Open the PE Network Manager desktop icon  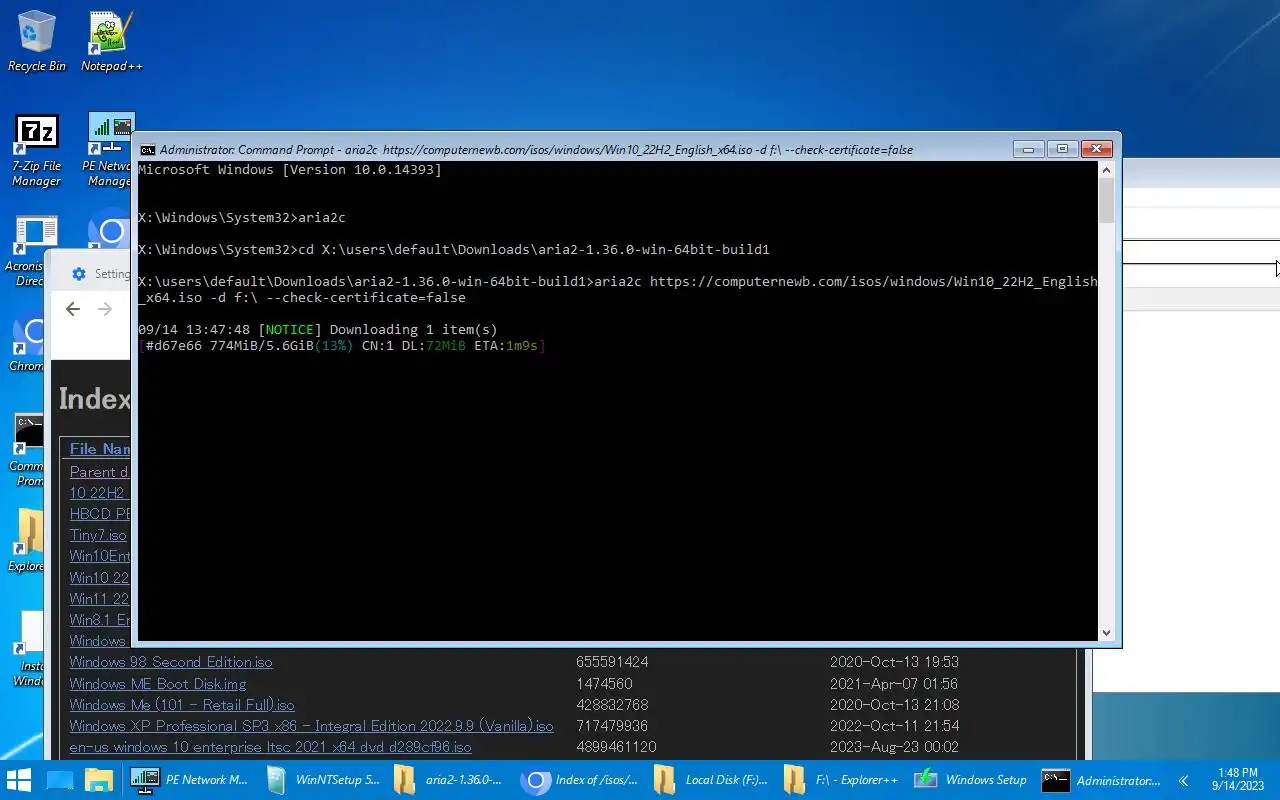point(108,150)
